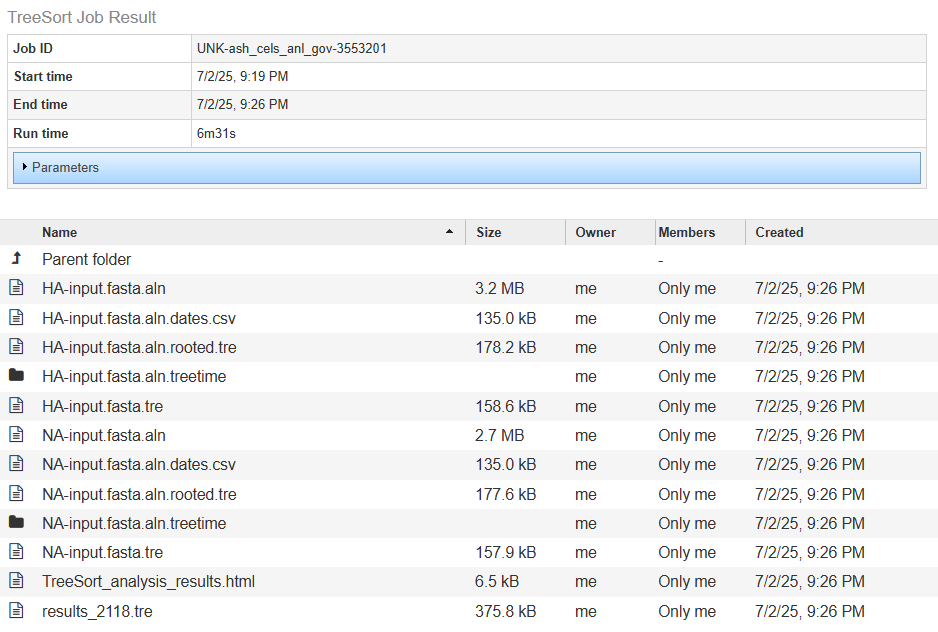Click the 6.5 kB size cell
This screenshot has width=938, height=632.
497,582
